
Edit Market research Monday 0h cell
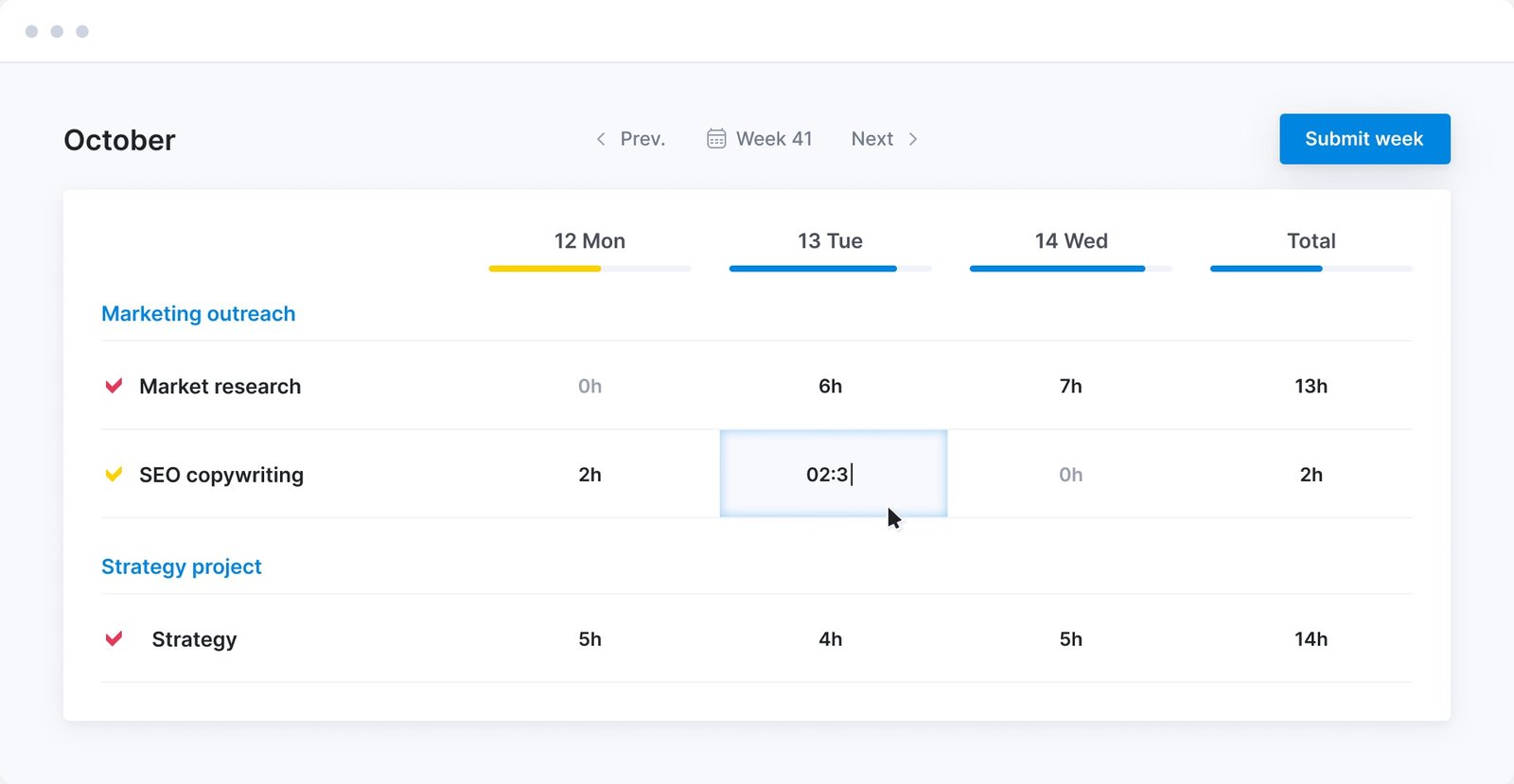590,386
